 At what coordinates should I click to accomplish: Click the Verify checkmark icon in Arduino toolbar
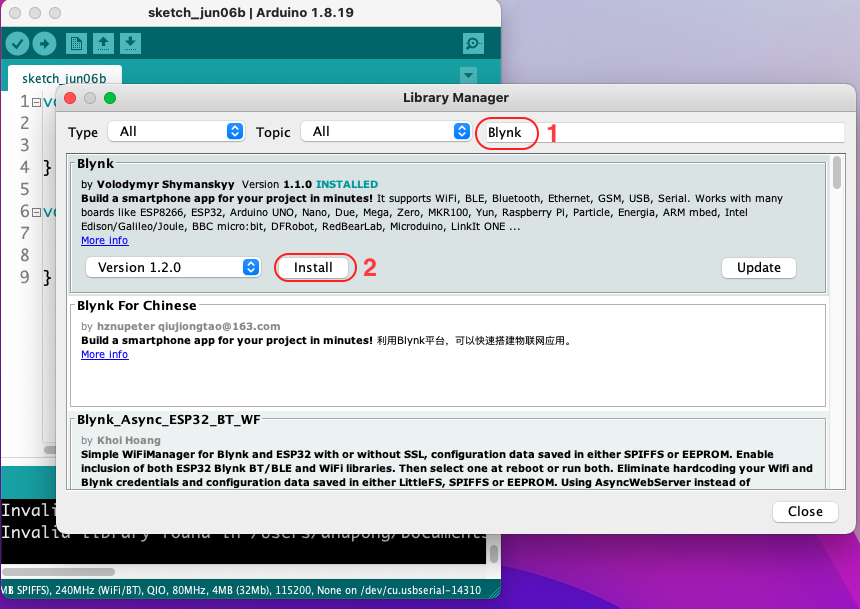[x=17, y=44]
